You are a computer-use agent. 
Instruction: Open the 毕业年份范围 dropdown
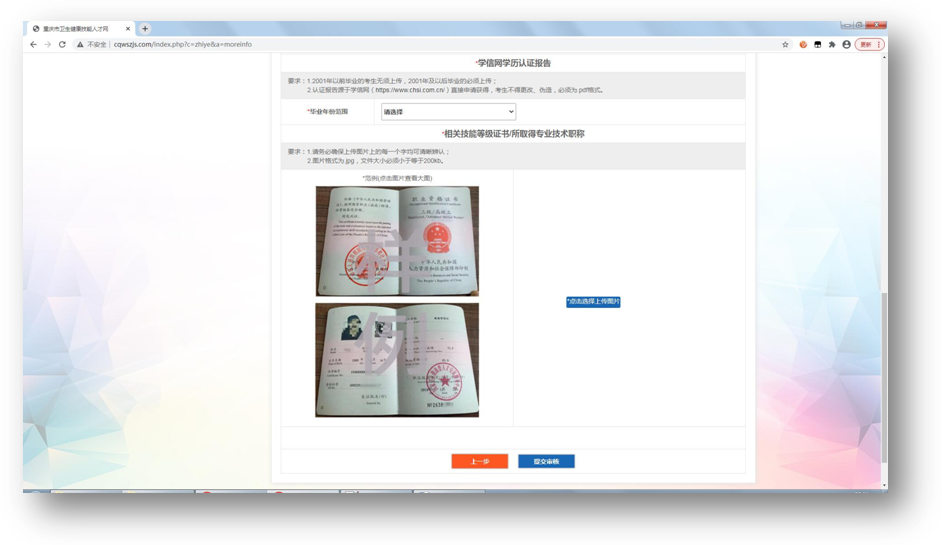(448, 112)
